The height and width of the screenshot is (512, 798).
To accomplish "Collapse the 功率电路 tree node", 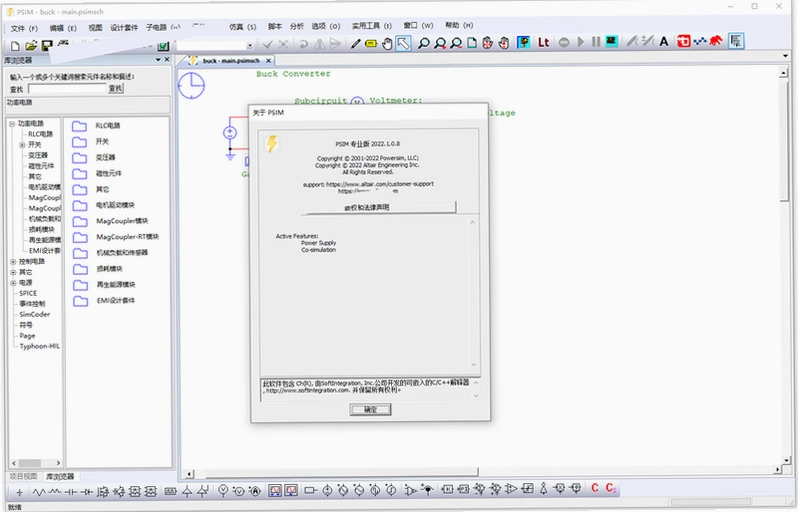I will point(12,124).
